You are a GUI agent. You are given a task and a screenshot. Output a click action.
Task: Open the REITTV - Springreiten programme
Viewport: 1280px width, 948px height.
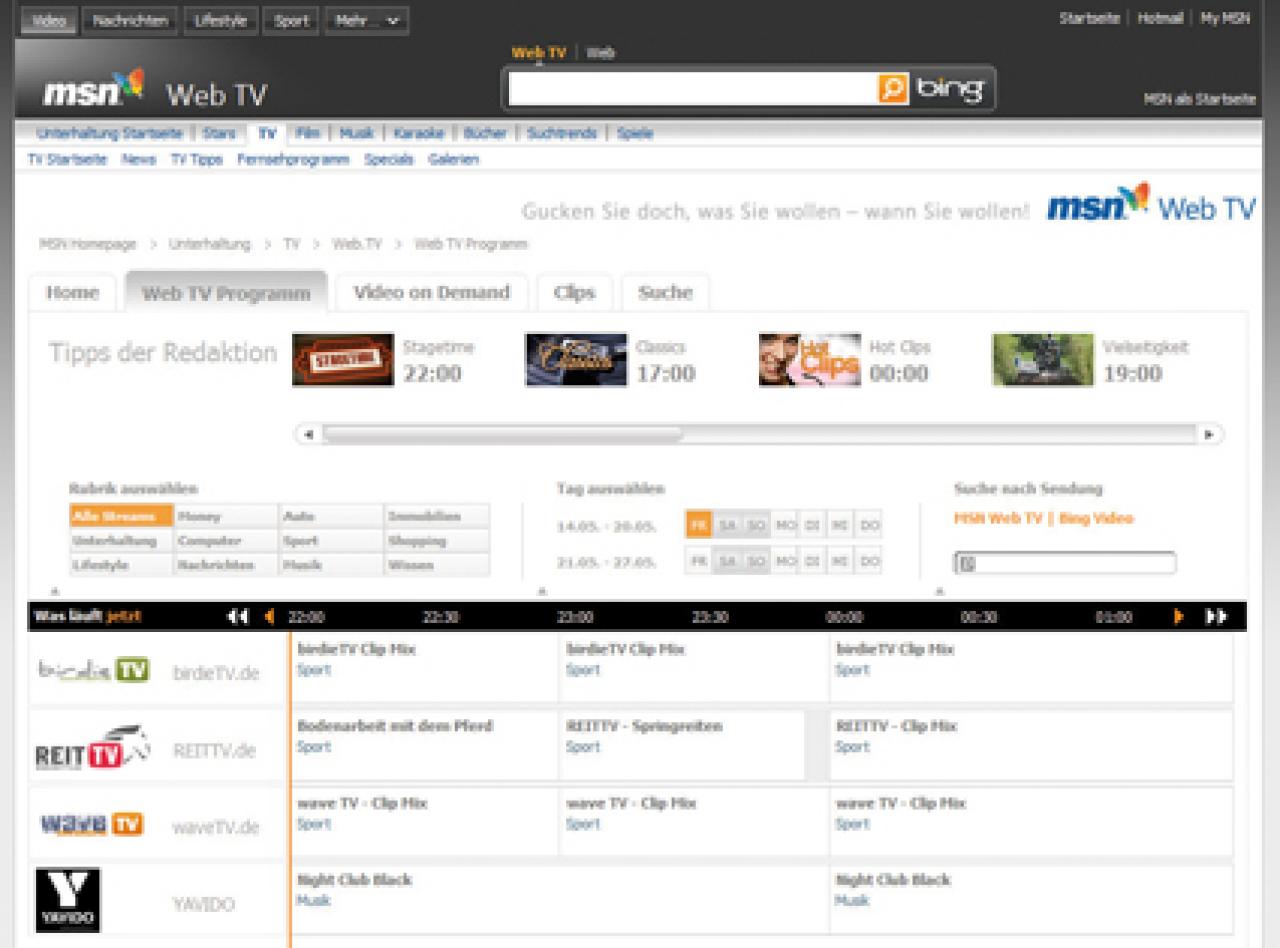click(x=644, y=726)
